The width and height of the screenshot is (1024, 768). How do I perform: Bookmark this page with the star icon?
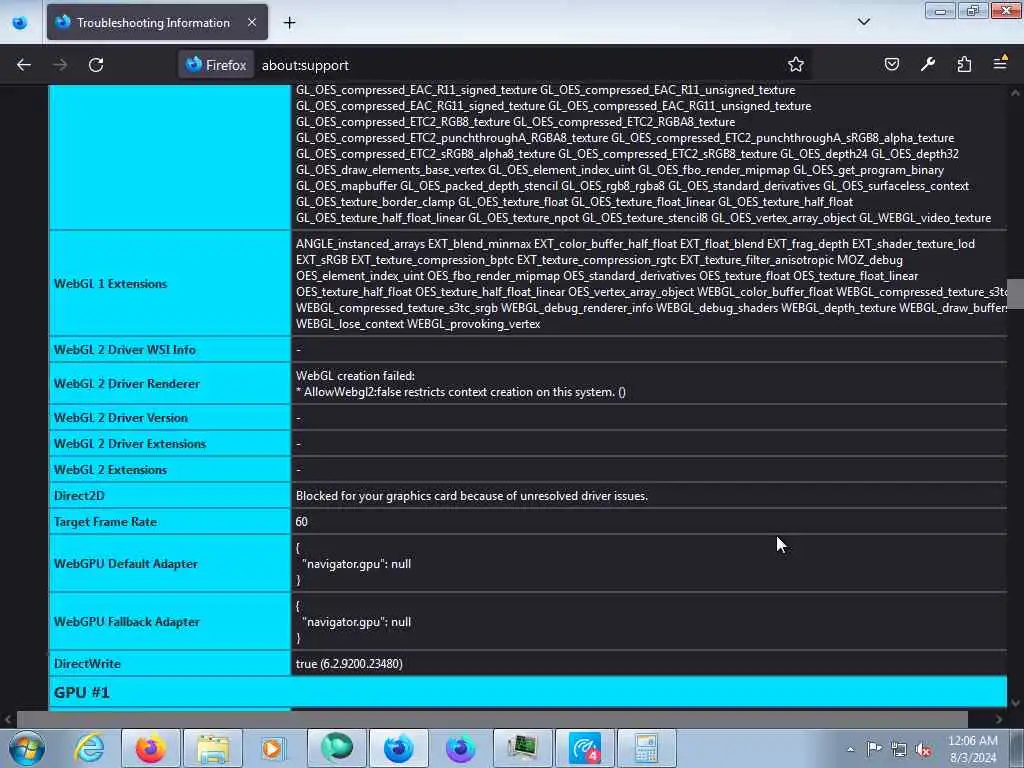tap(795, 65)
